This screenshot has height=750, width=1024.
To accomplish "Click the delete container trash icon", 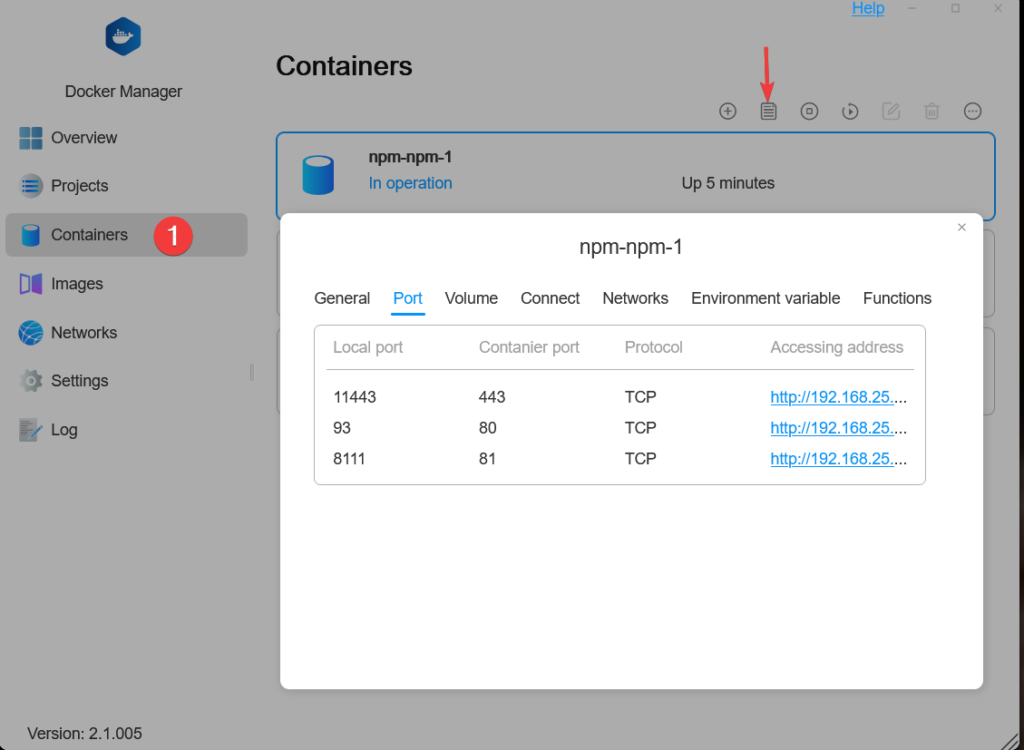I will click(x=931, y=111).
